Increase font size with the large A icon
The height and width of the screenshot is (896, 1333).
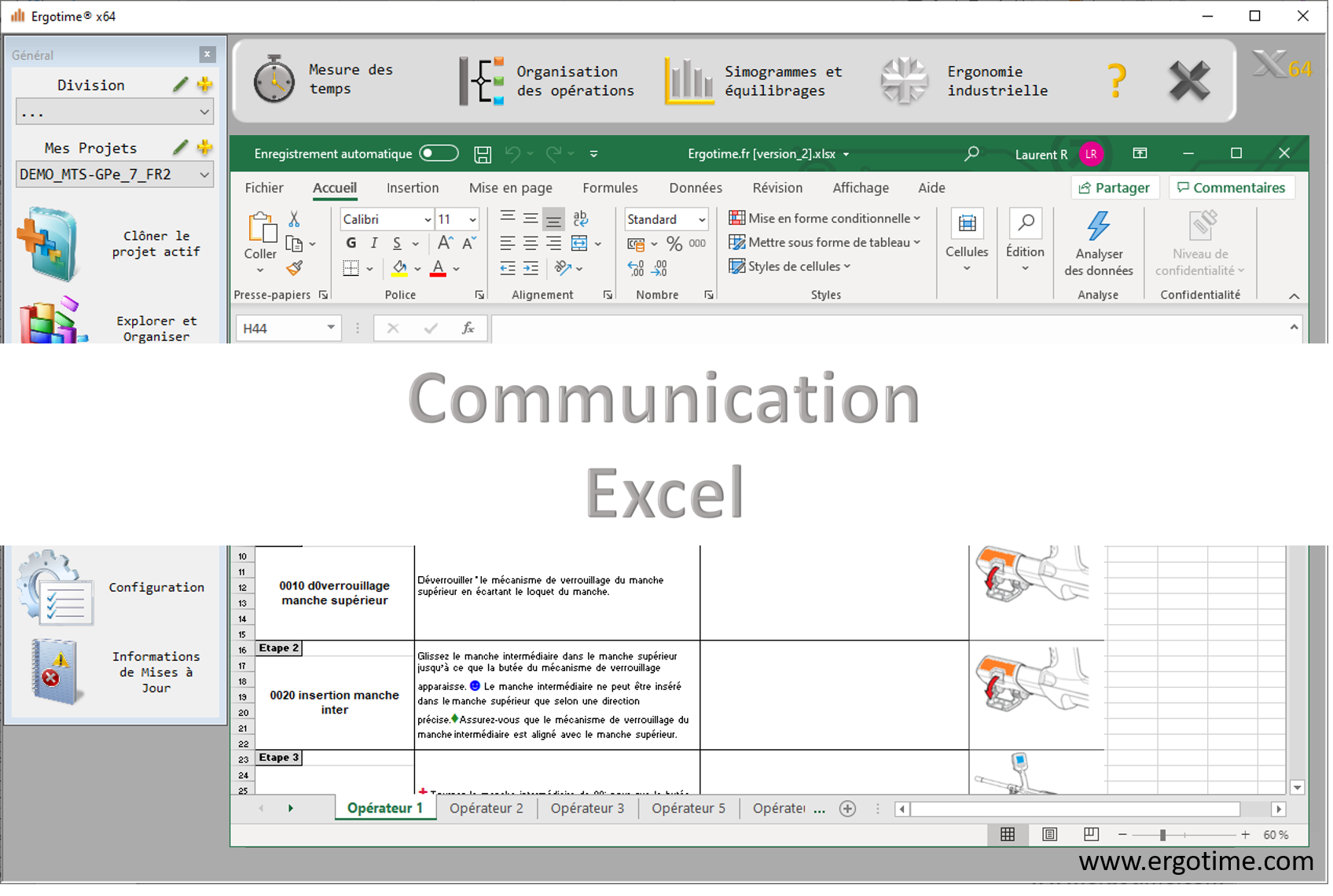tap(445, 244)
